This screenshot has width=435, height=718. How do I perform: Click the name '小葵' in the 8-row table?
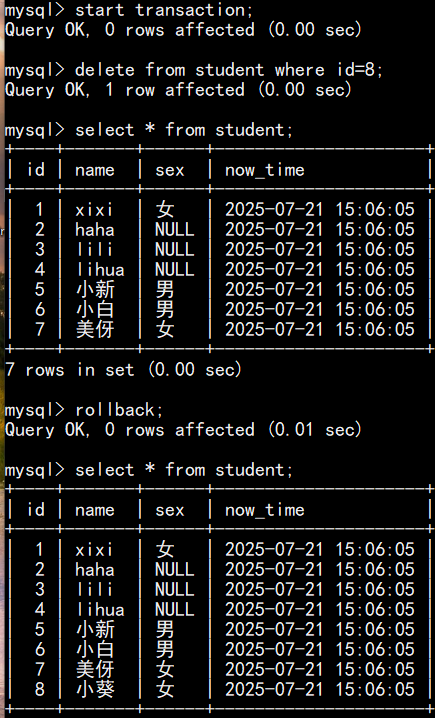pos(95,689)
